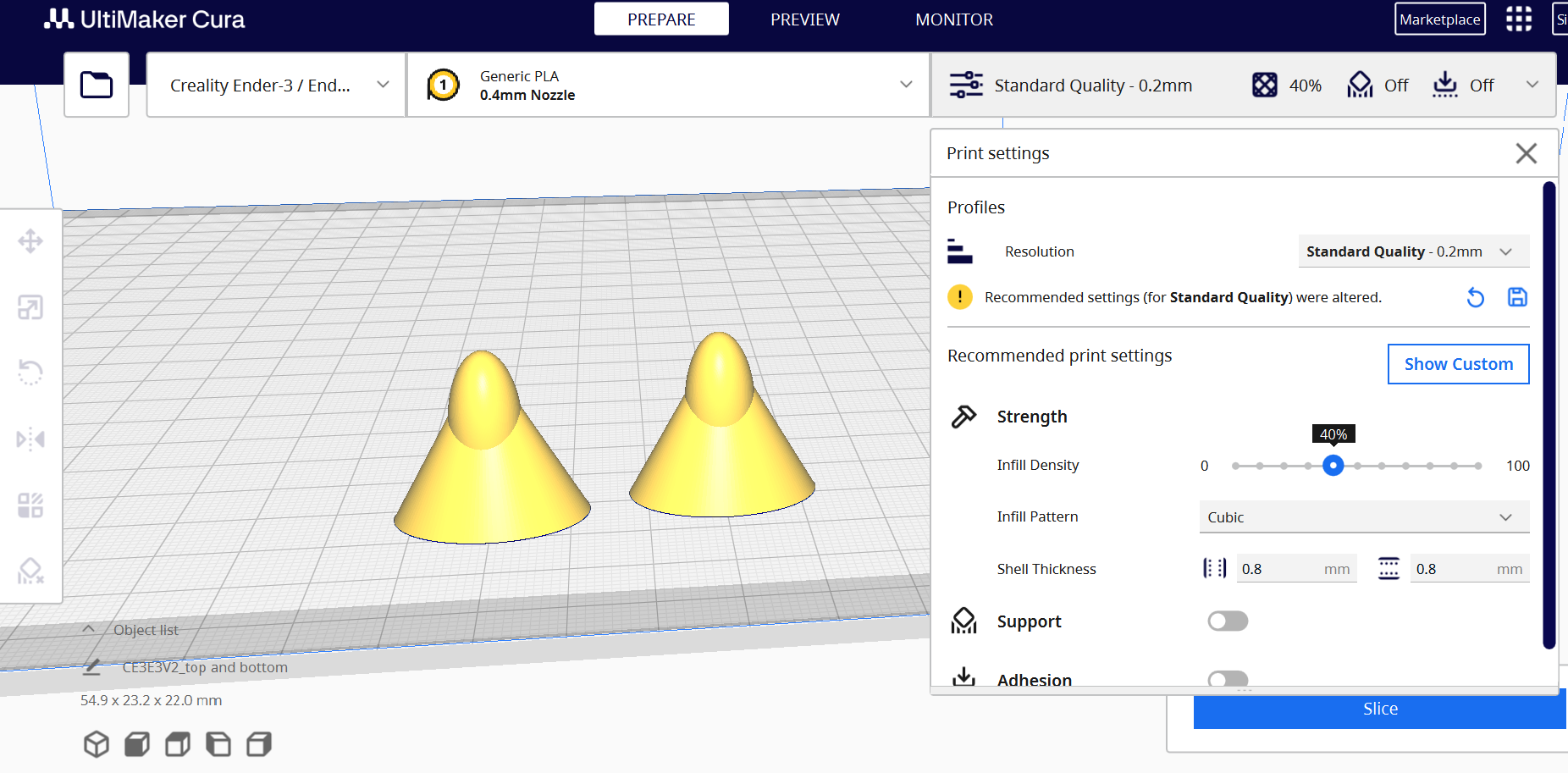Select the Support Blocker tool
This screenshot has width=1568, height=773.
coord(30,571)
